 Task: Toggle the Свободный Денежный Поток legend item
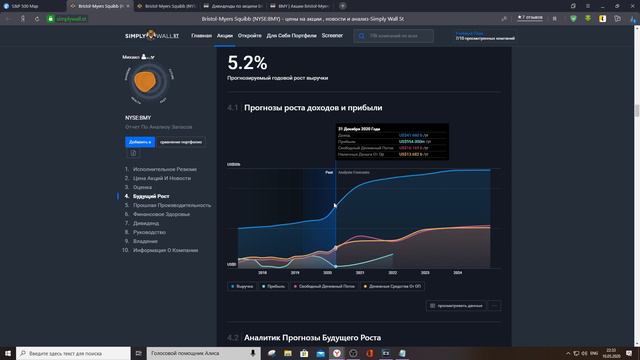tap(324, 287)
